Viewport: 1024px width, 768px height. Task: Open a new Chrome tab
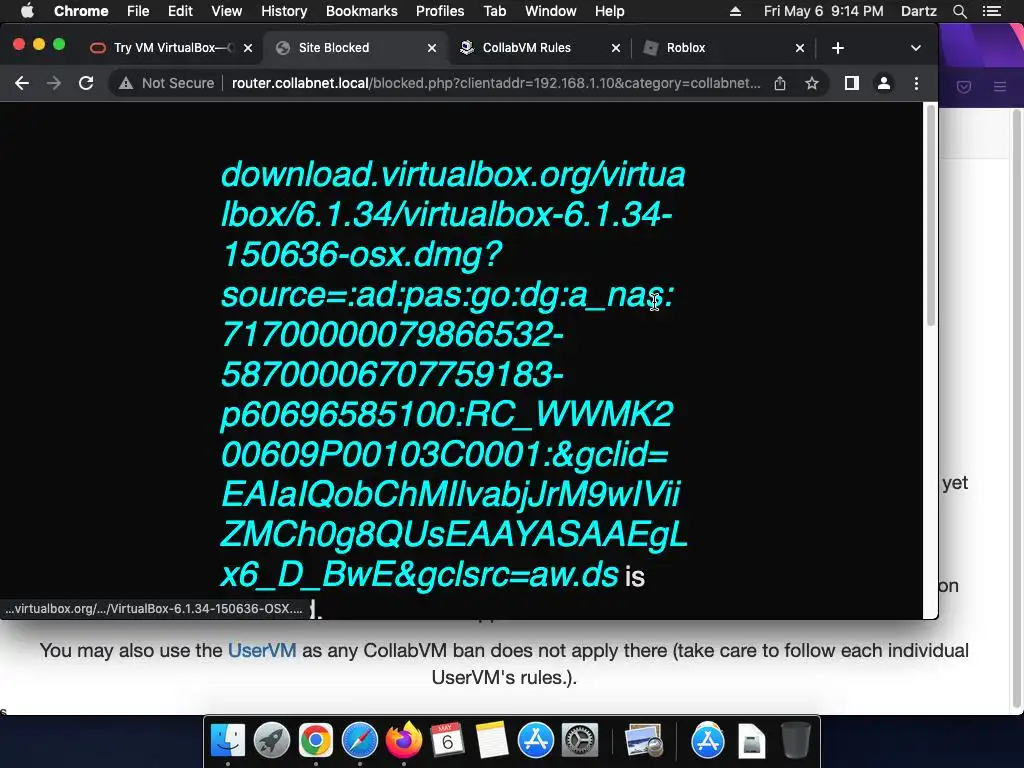[x=838, y=48]
